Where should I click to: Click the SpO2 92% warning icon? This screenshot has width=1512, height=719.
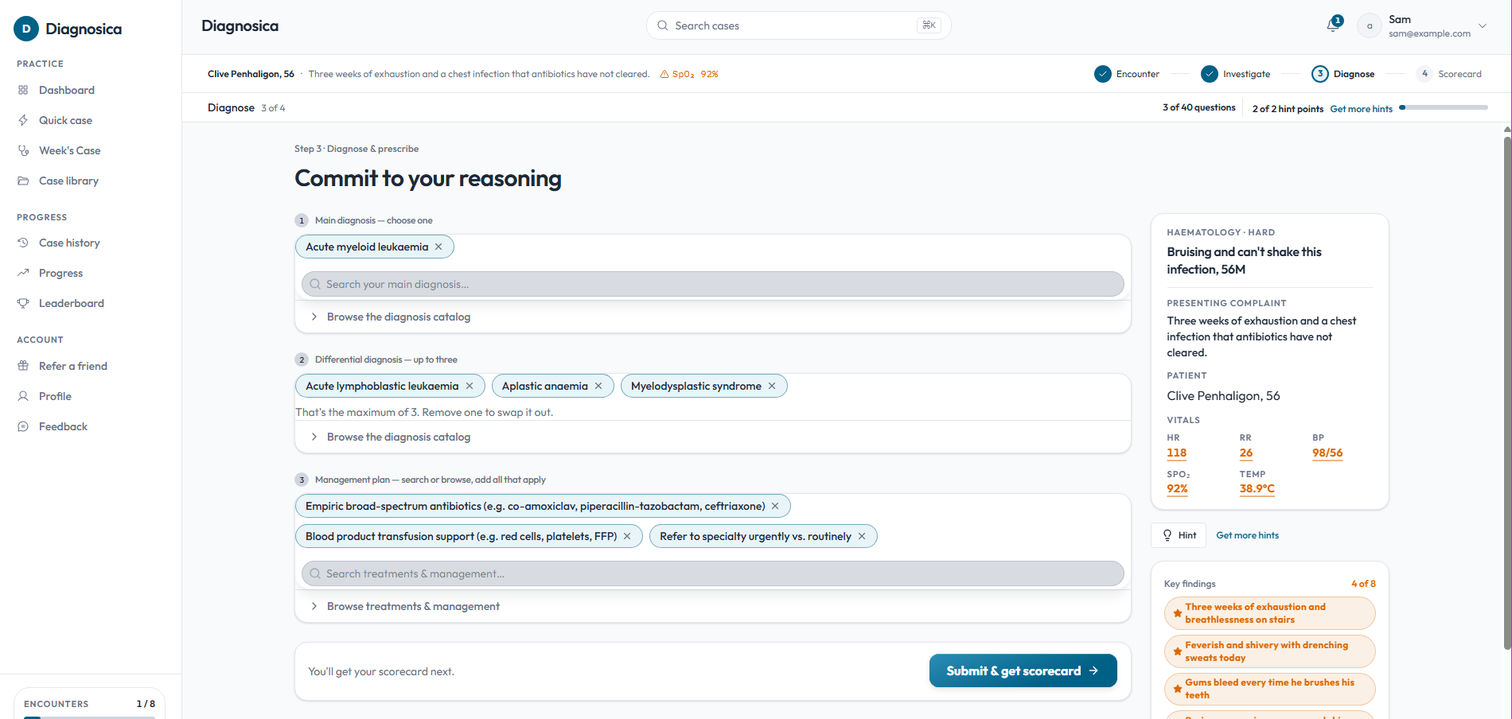[665, 74]
